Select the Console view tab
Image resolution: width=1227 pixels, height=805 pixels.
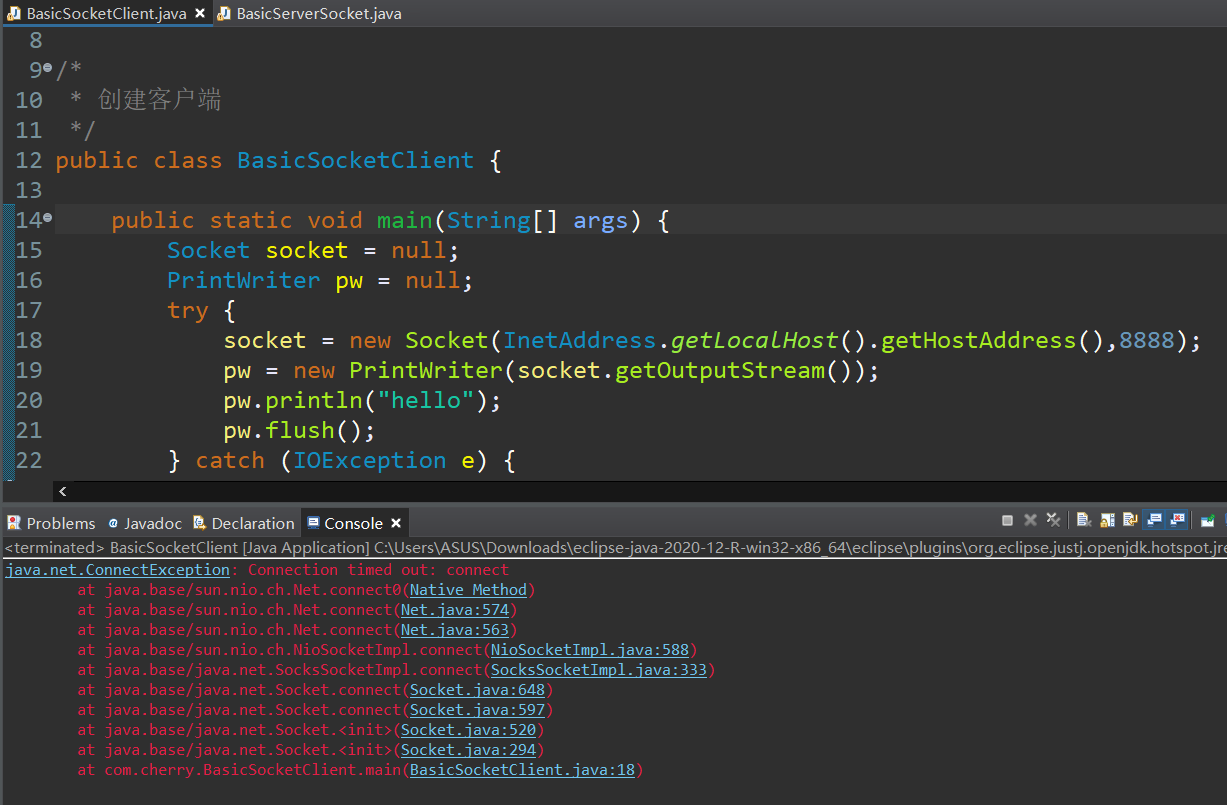(x=353, y=523)
